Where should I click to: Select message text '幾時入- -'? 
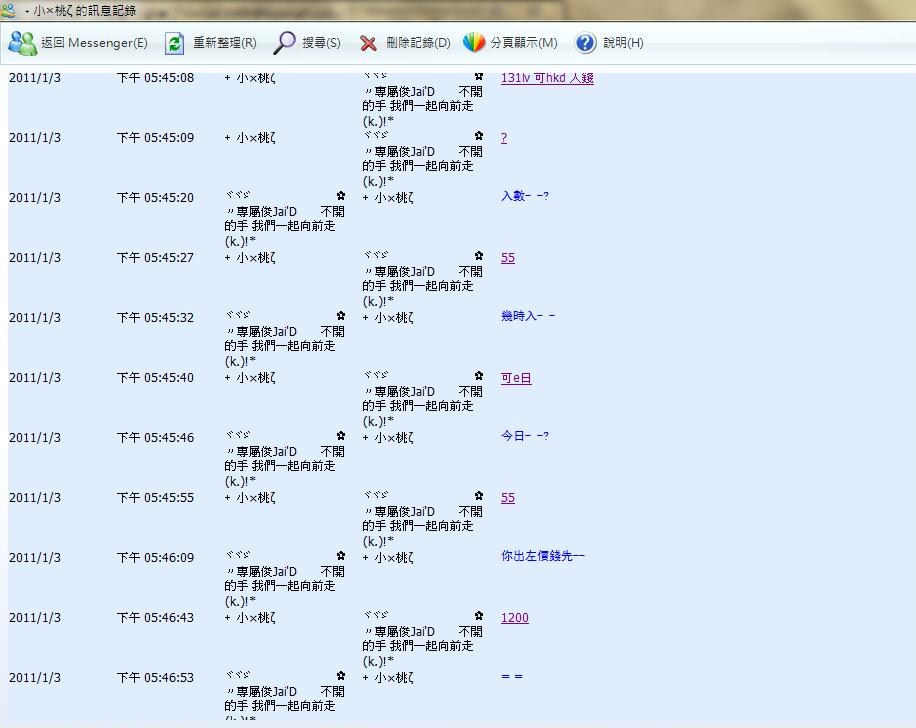(528, 316)
